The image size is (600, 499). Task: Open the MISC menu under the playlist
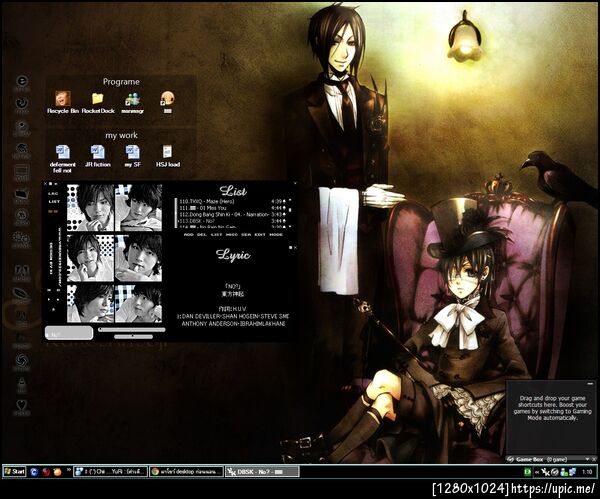(232, 235)
